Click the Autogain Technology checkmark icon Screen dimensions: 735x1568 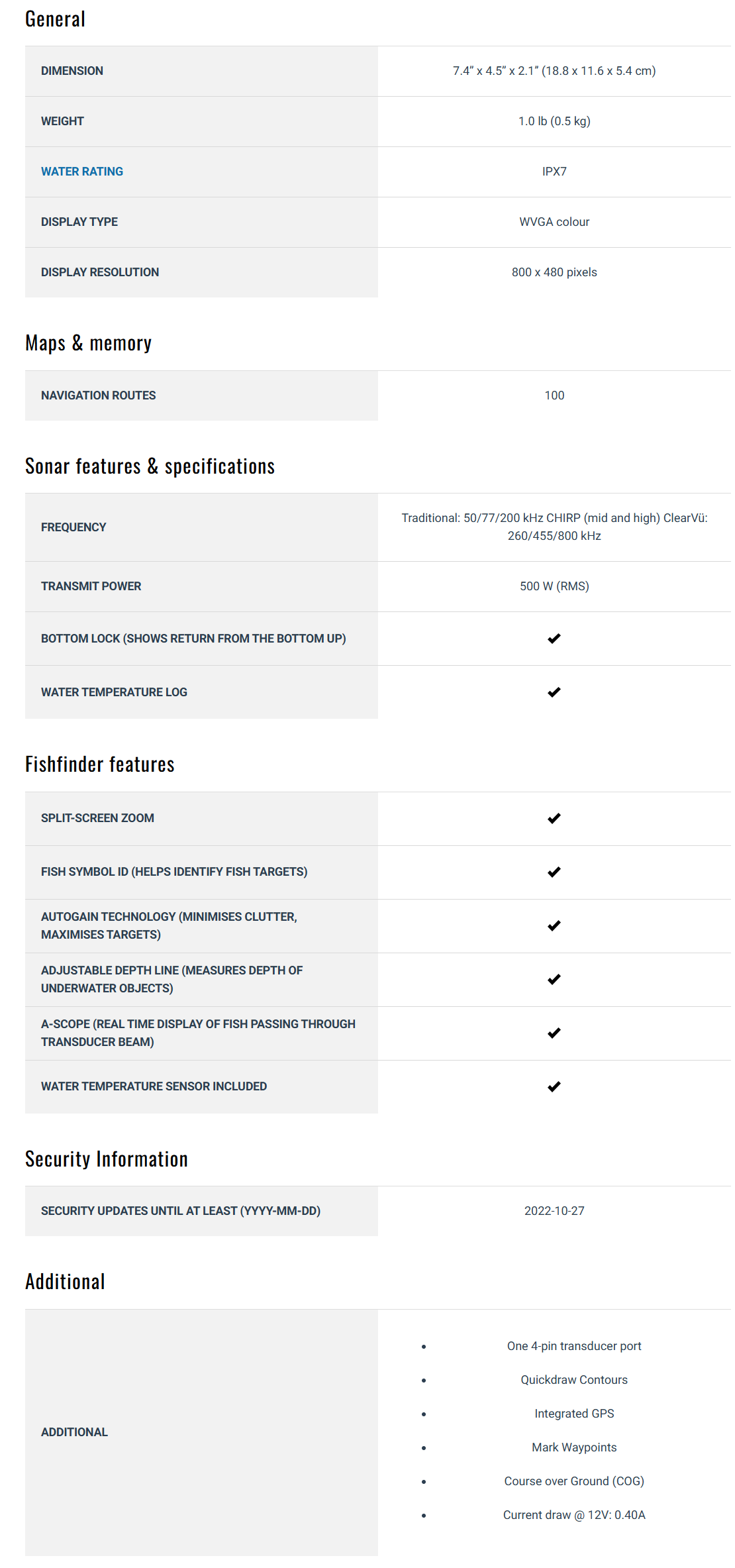pos(554,925)
